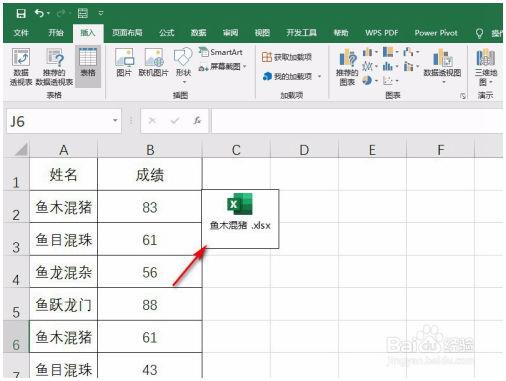Open the 三维地图 3D map button
Image resolution: width=506 pixels, height=381 pixels.
pyautogui.click(x=486, y=67)
